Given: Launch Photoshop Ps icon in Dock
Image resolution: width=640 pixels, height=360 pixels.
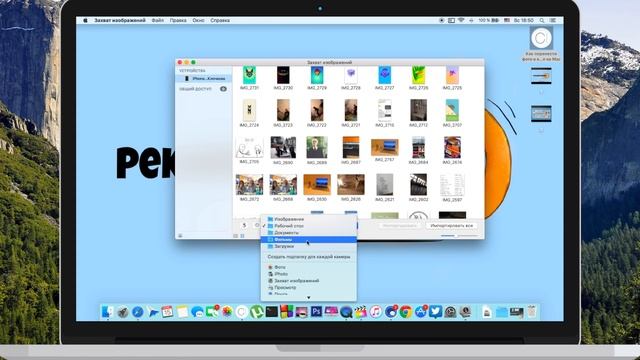Looking at the screenshot, I should pos(316,312).
